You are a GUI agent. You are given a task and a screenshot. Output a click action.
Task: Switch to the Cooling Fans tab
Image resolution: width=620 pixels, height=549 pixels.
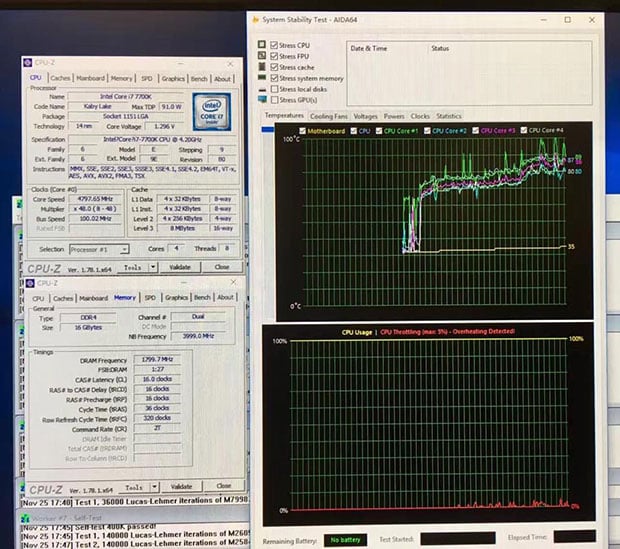329,116
